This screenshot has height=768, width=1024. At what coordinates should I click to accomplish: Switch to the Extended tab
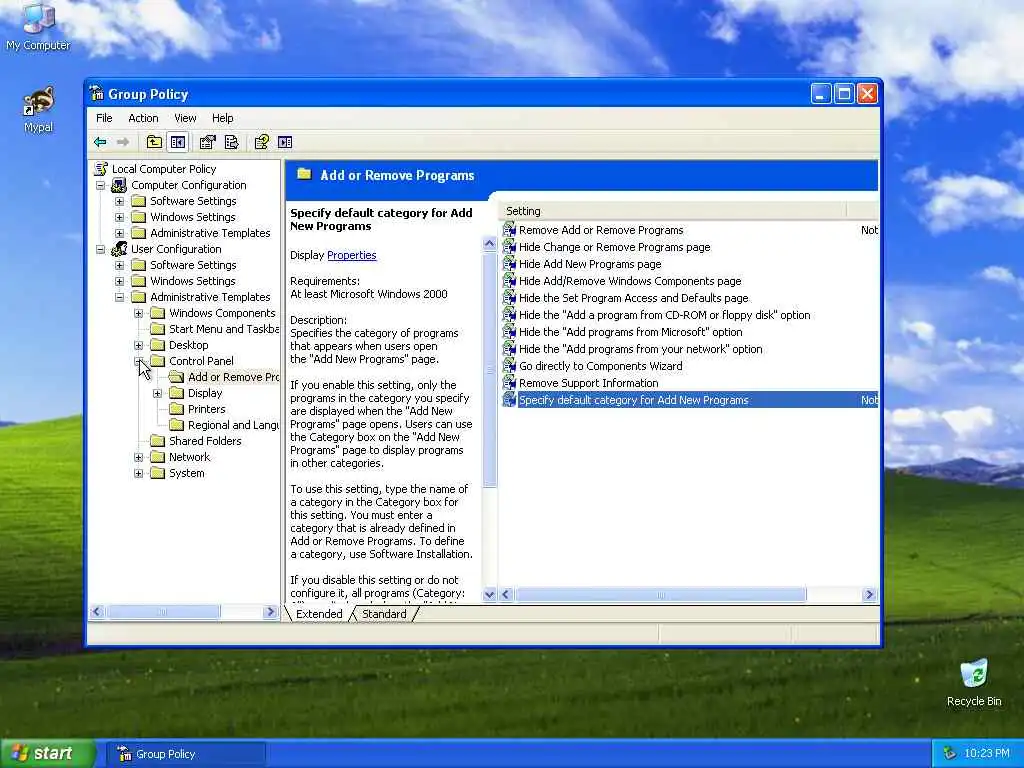click(x=319, y=614)
